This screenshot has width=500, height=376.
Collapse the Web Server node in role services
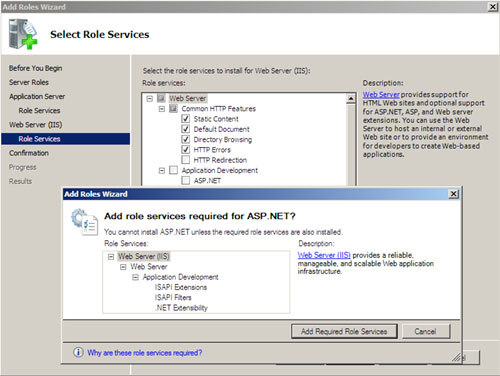coord(150,98)
